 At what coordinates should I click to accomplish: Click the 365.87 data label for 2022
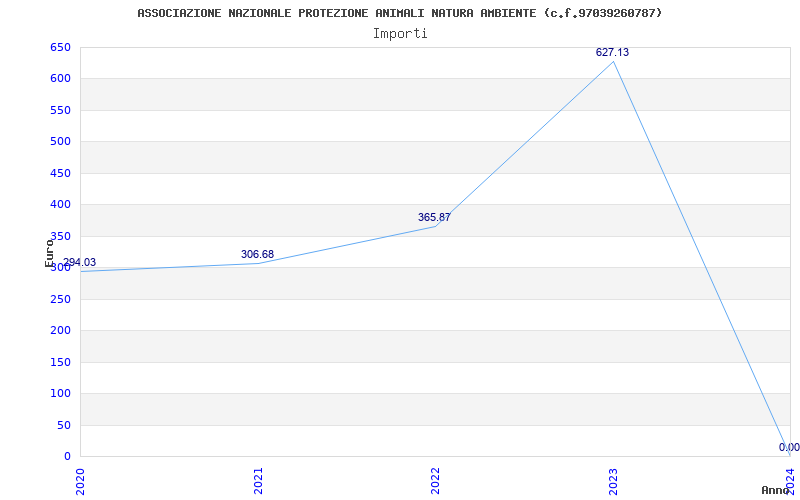[434, 217]
